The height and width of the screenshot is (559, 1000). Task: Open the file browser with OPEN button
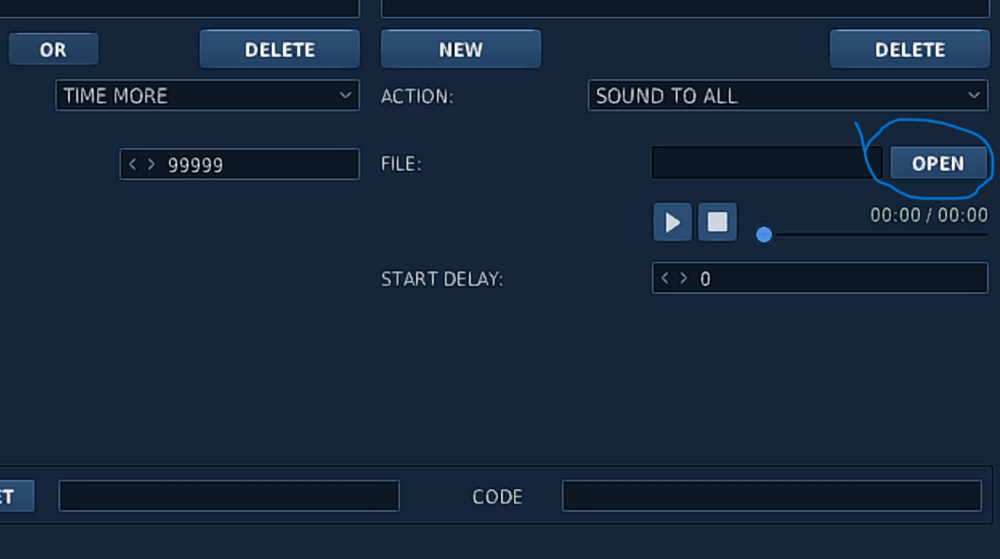tap(937, 163)
